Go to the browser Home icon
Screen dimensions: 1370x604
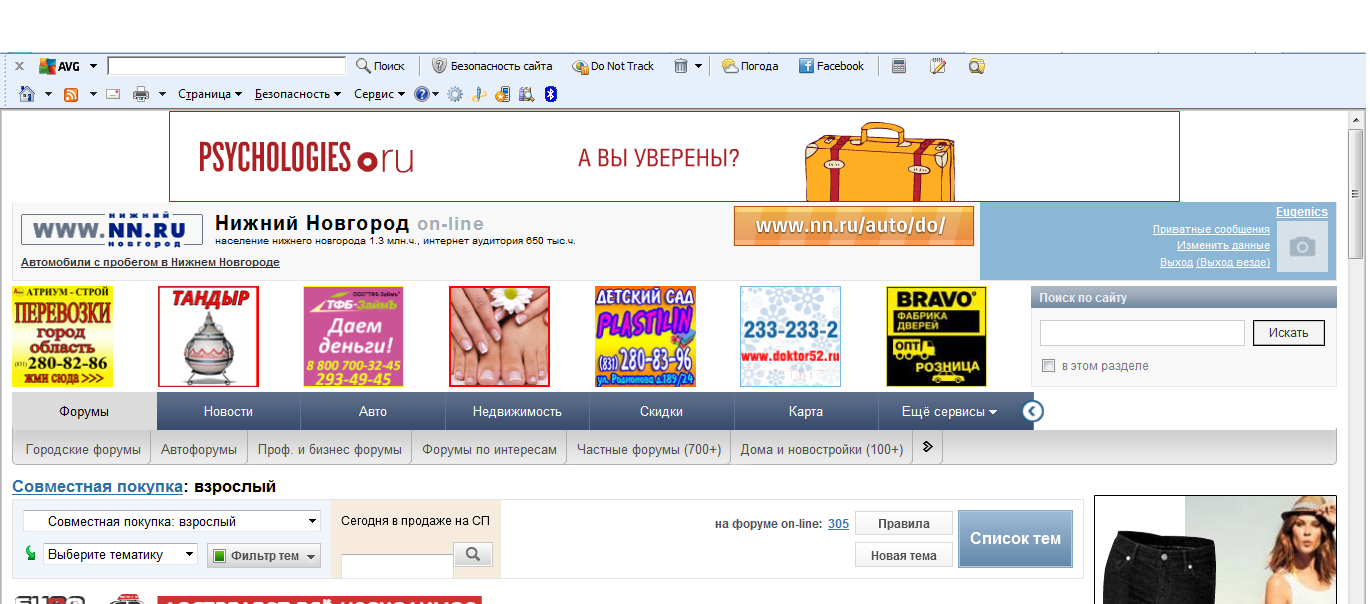pyautogui.click(x=27, y=94)
